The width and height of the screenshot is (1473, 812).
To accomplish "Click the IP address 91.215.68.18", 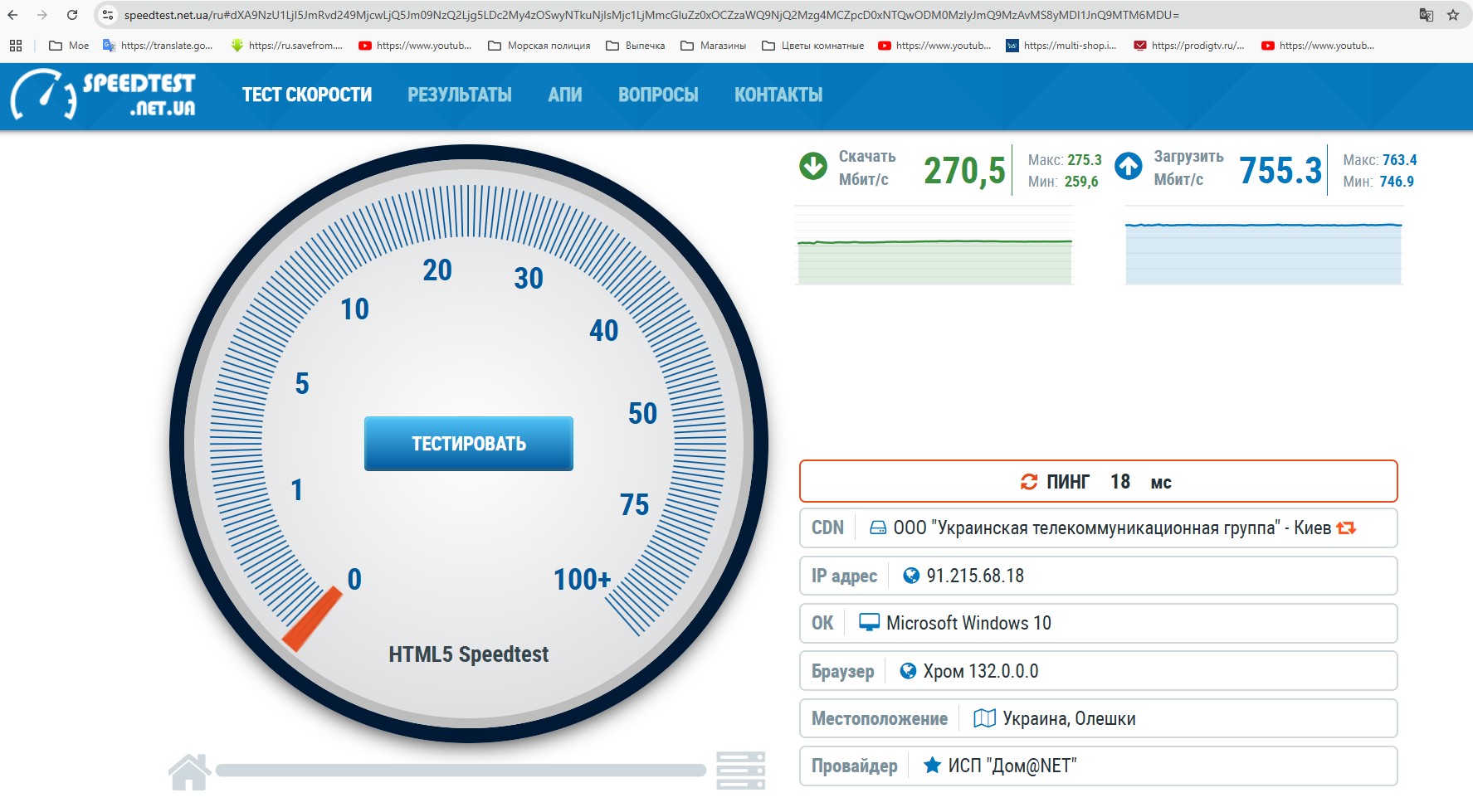I will [x=975, y=576].
